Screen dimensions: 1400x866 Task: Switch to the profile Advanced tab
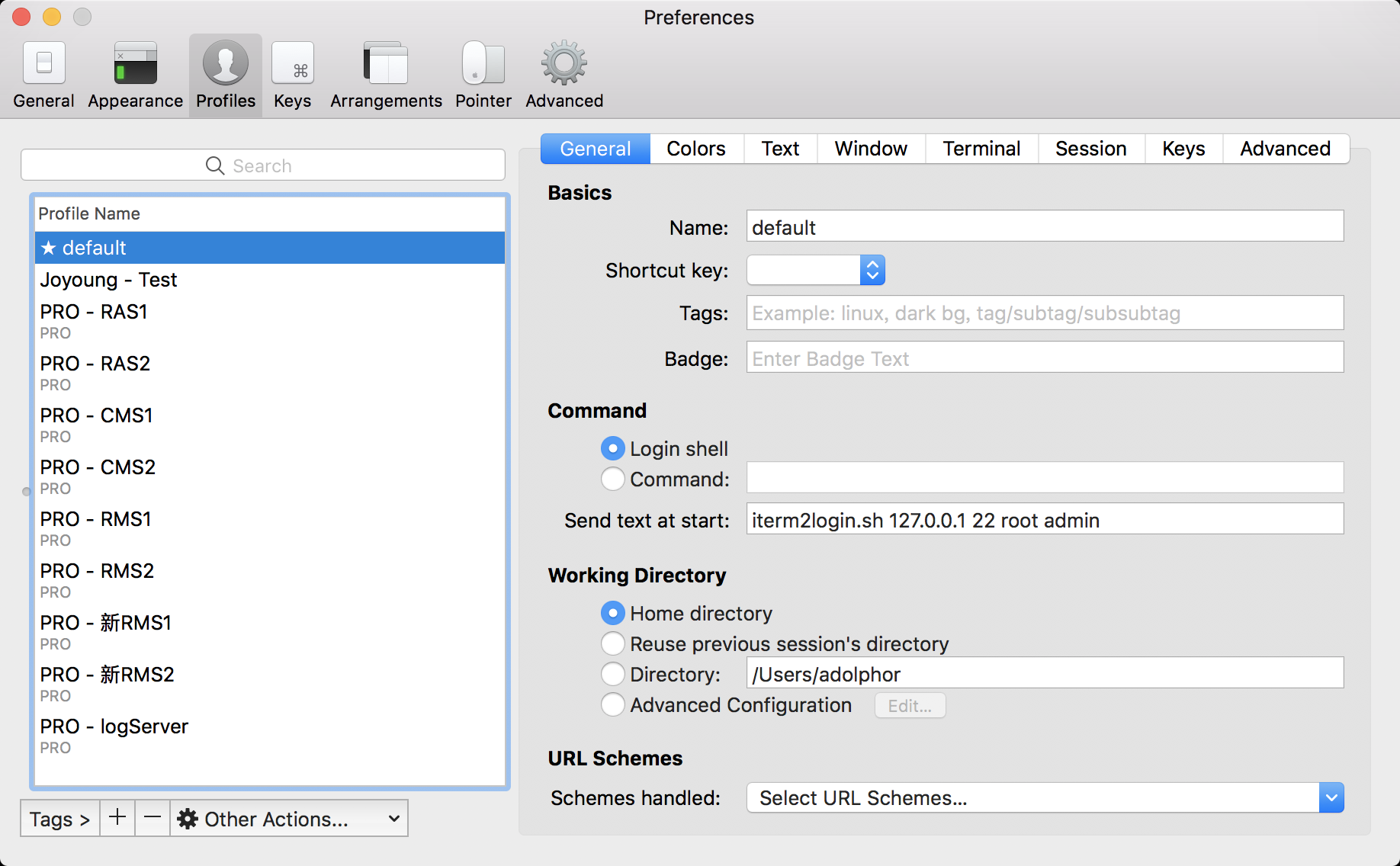pos(1286,149)
